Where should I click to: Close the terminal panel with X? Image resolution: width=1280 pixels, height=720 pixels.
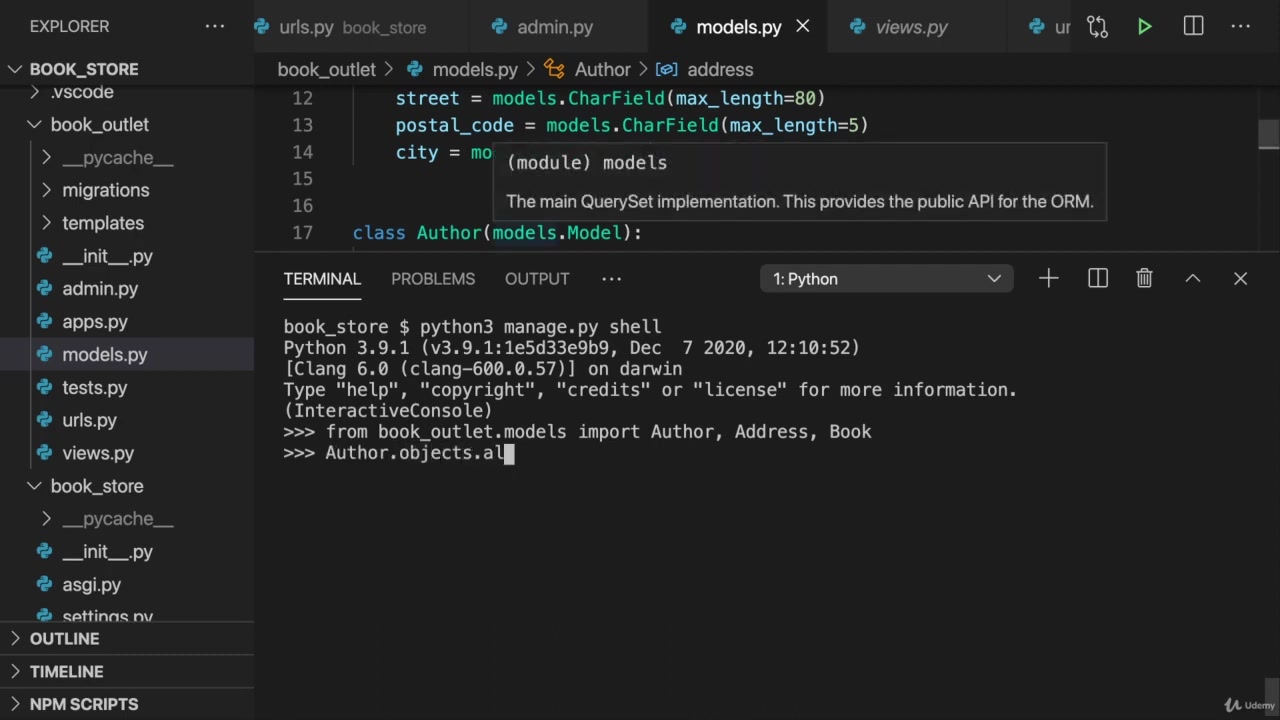(x=1240, y=279)
